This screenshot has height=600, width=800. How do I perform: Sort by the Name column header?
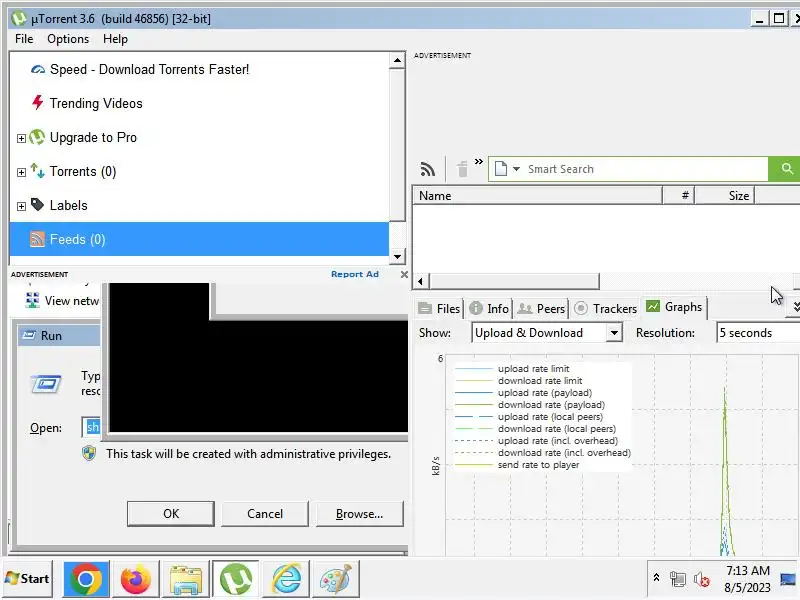537,196
